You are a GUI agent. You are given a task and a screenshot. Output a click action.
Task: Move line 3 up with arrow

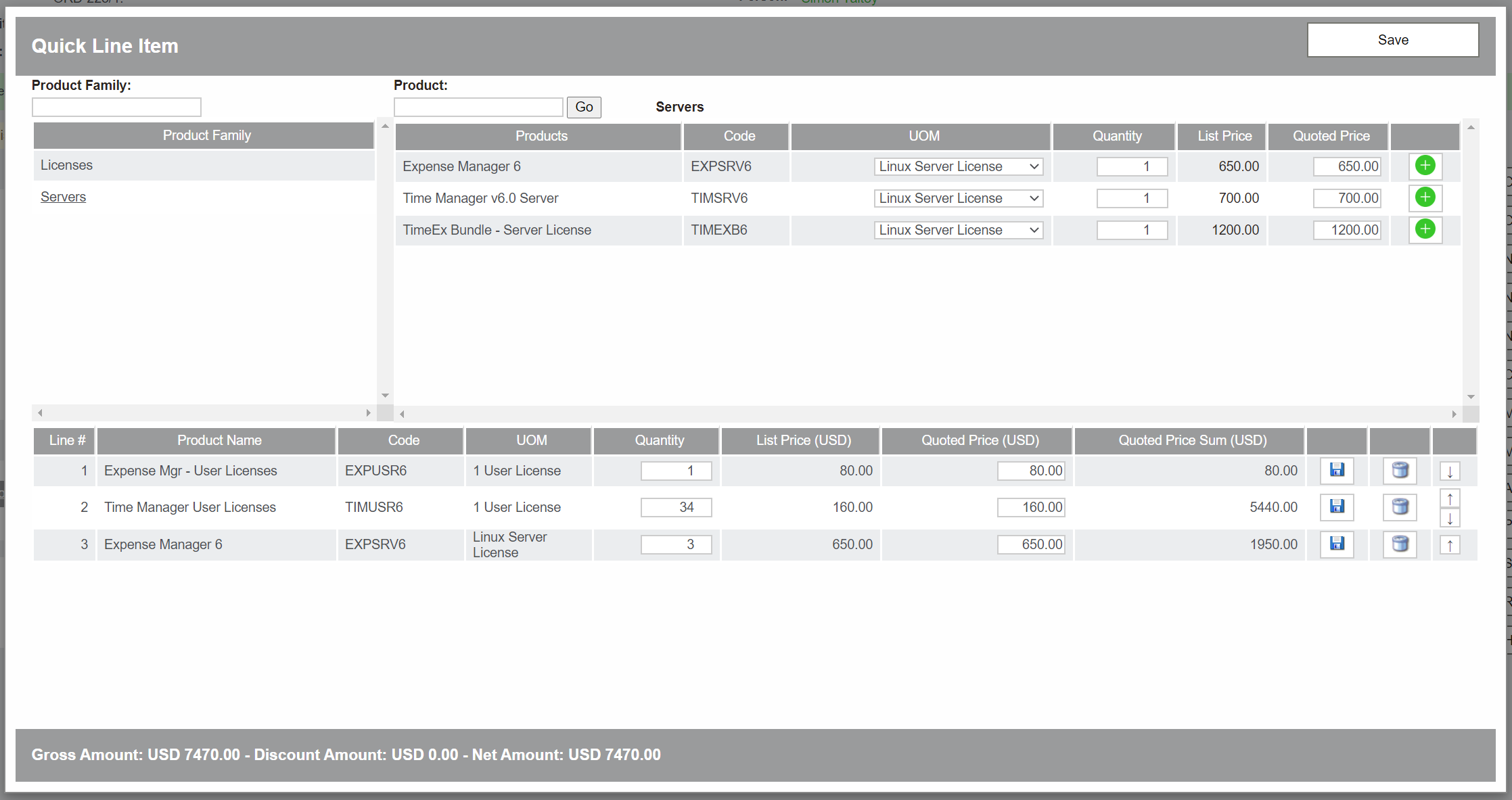pos(1450,545)
